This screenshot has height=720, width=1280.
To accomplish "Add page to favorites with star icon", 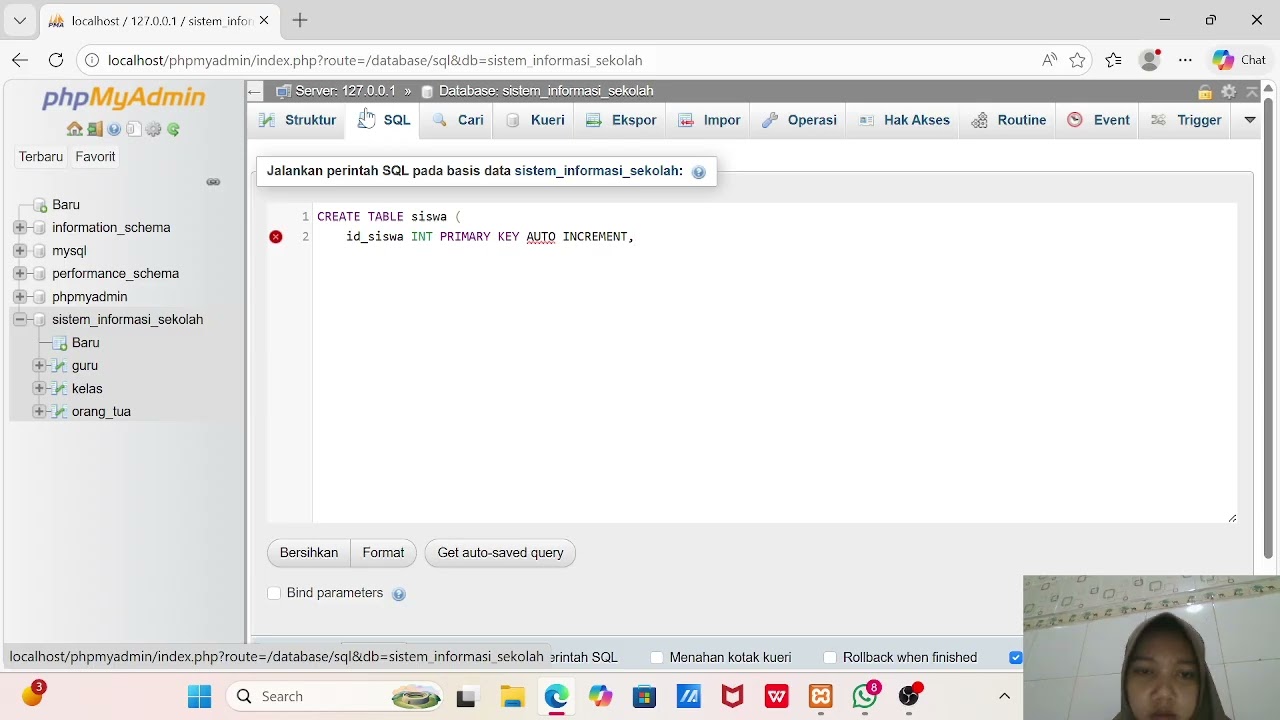I will pos(1077,60).
